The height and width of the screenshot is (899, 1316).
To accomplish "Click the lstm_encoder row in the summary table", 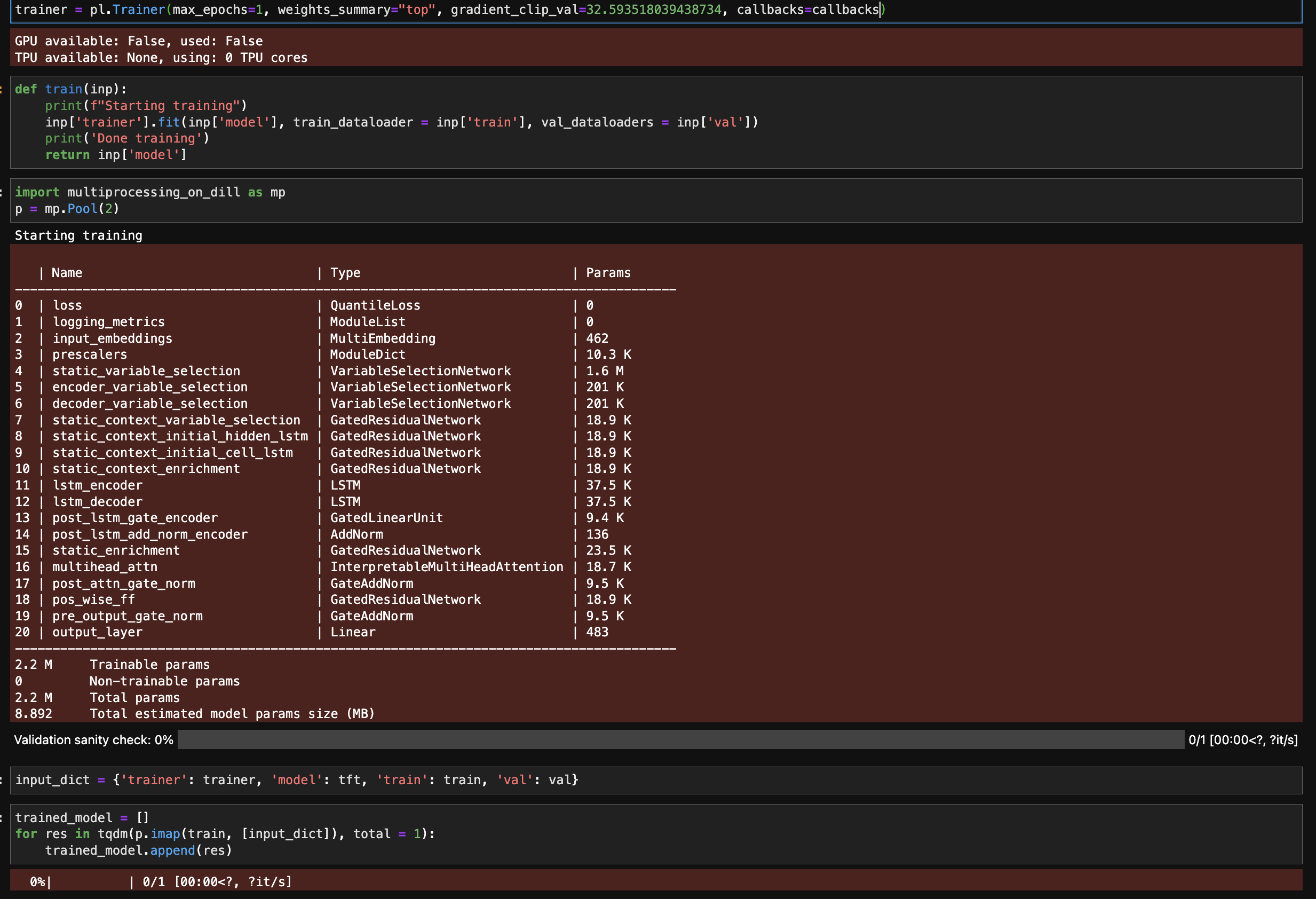I will (98, 485).
